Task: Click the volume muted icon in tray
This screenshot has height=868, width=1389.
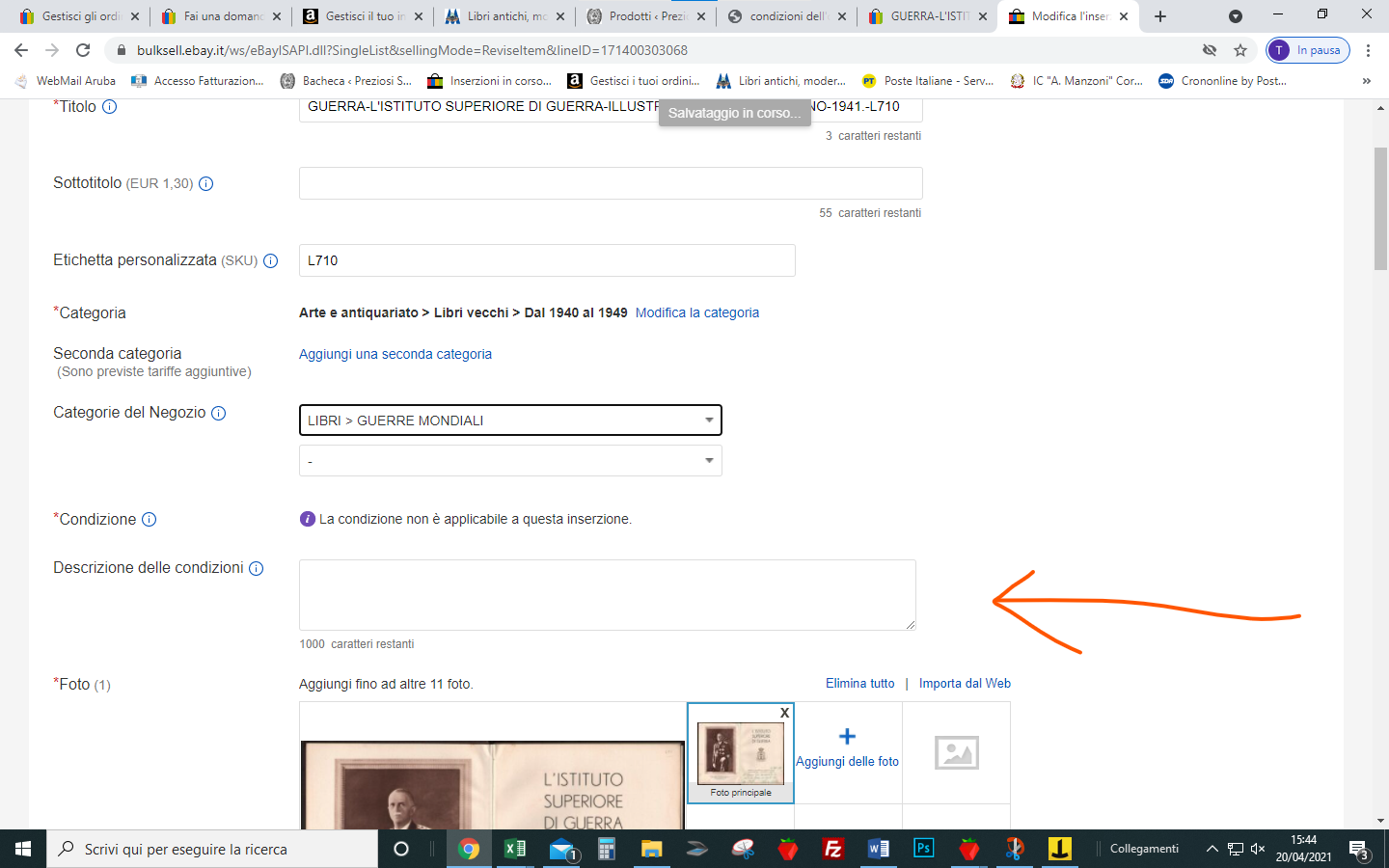Action: coord(1258,849)
